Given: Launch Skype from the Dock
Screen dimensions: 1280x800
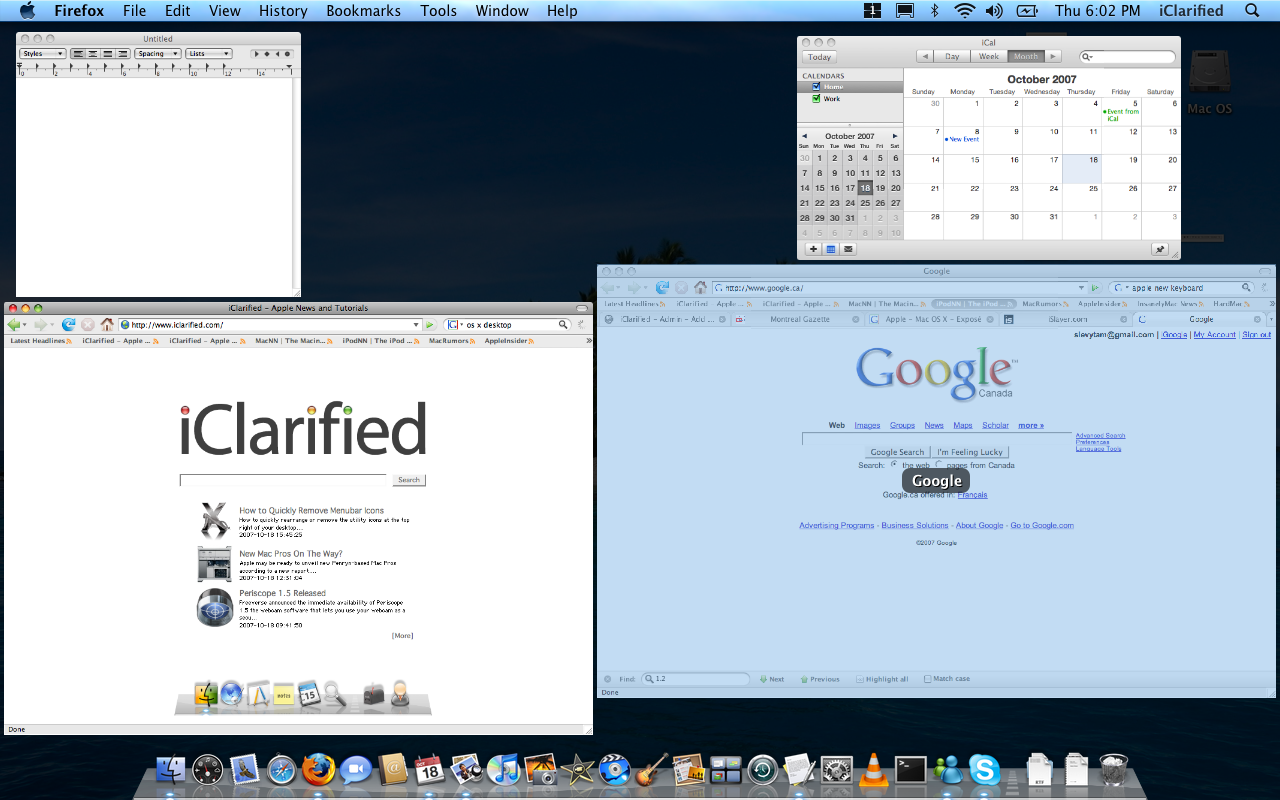Looking at the screenshot, I should click(984, 770).
